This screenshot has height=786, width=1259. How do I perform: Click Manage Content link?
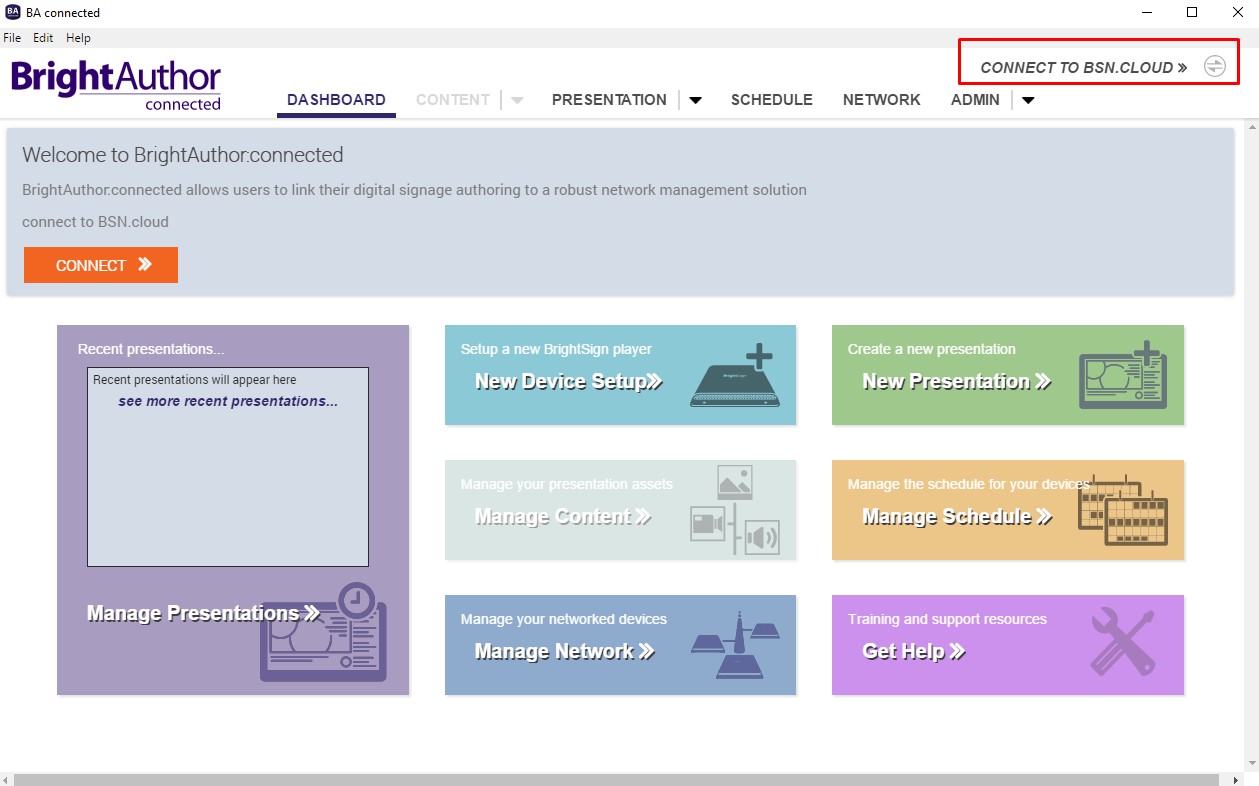563,517
